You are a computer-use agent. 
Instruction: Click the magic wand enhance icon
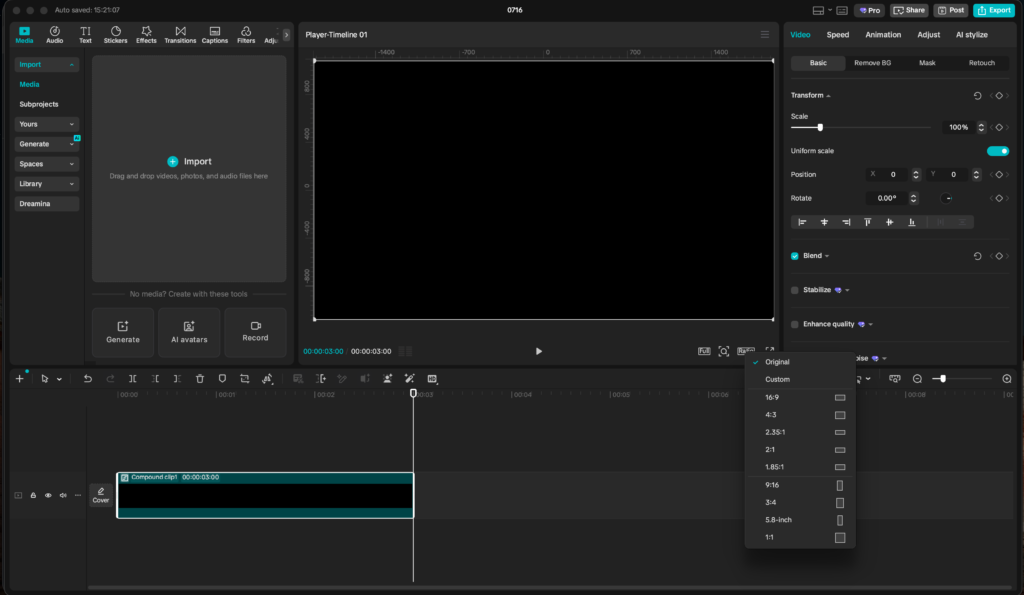409,379
